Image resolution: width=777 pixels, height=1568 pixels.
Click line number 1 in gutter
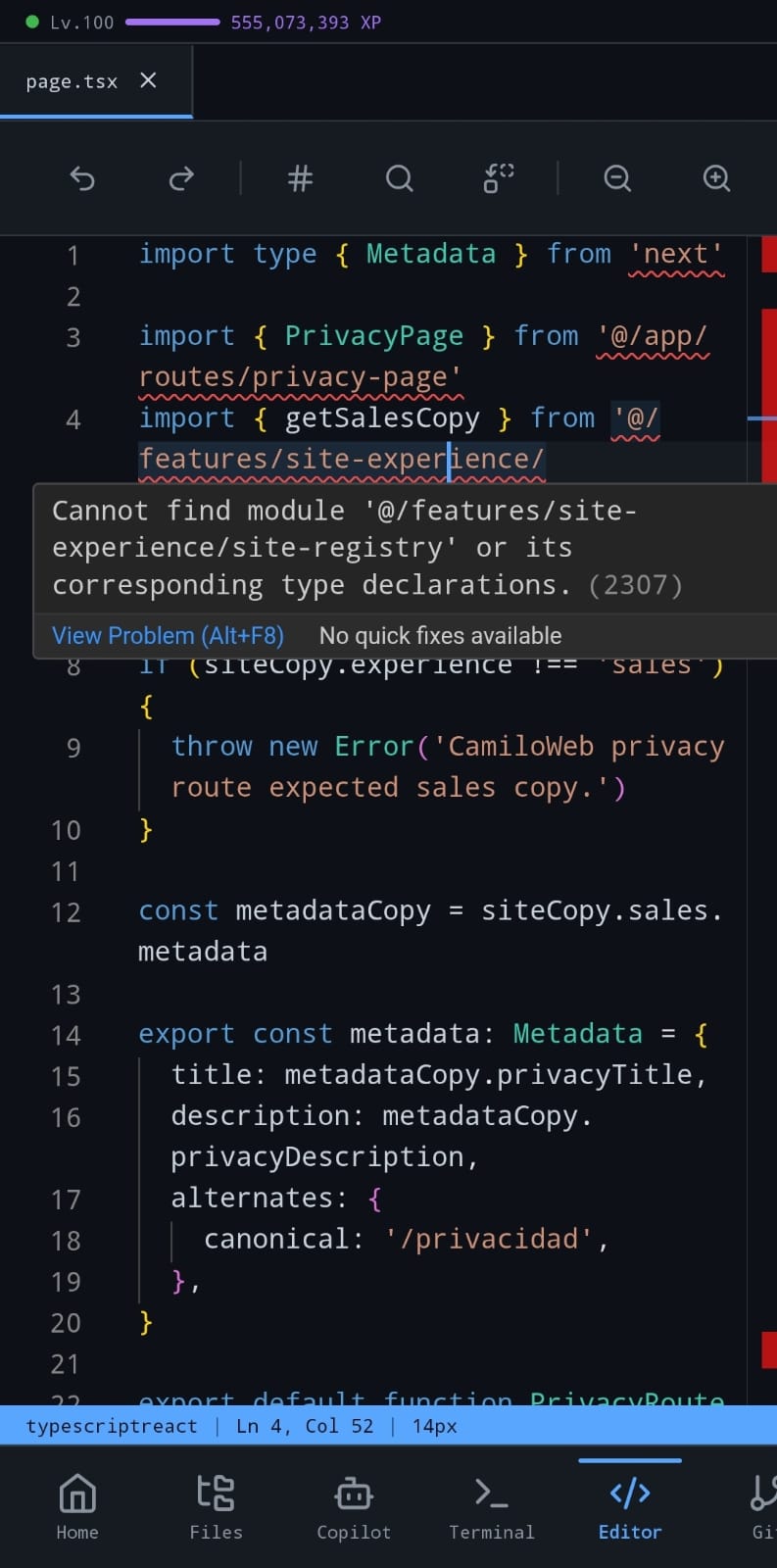(x=73, y=256)
